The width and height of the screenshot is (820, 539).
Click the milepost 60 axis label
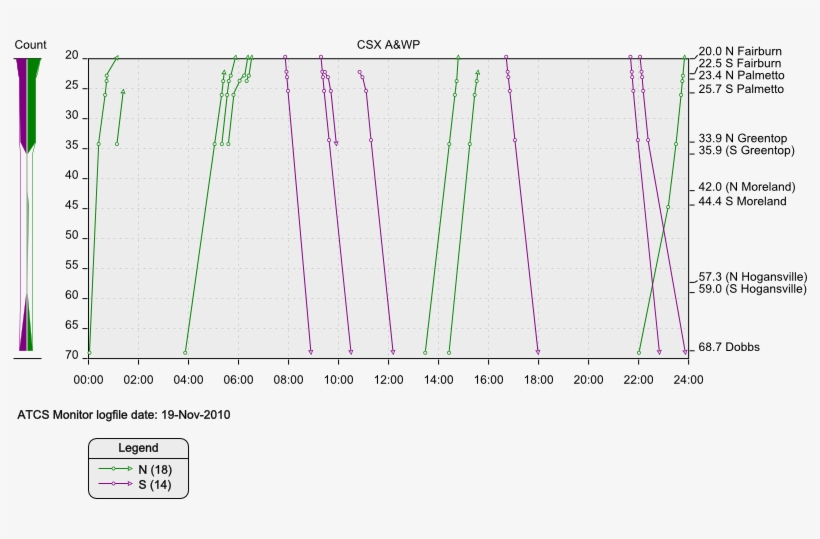[72, 295]
